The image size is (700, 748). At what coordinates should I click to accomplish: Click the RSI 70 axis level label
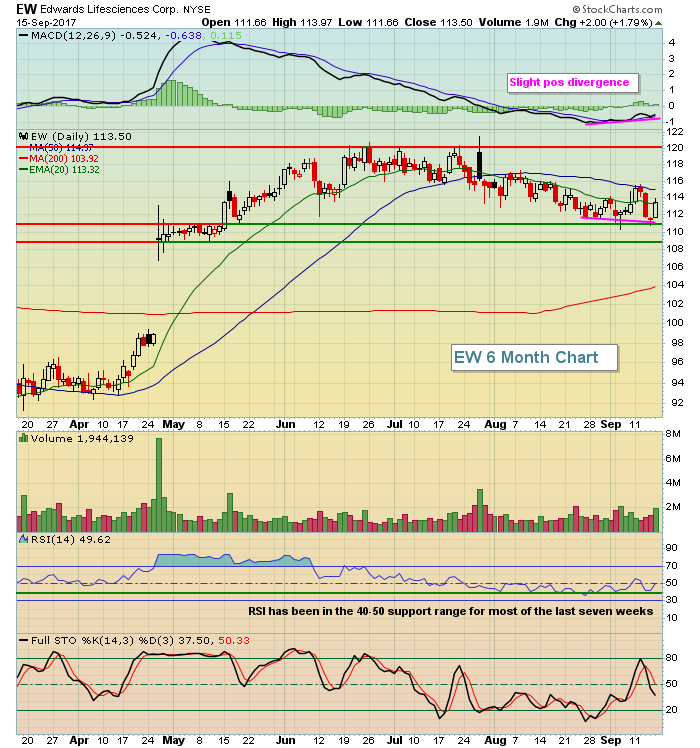coord(671,566)
